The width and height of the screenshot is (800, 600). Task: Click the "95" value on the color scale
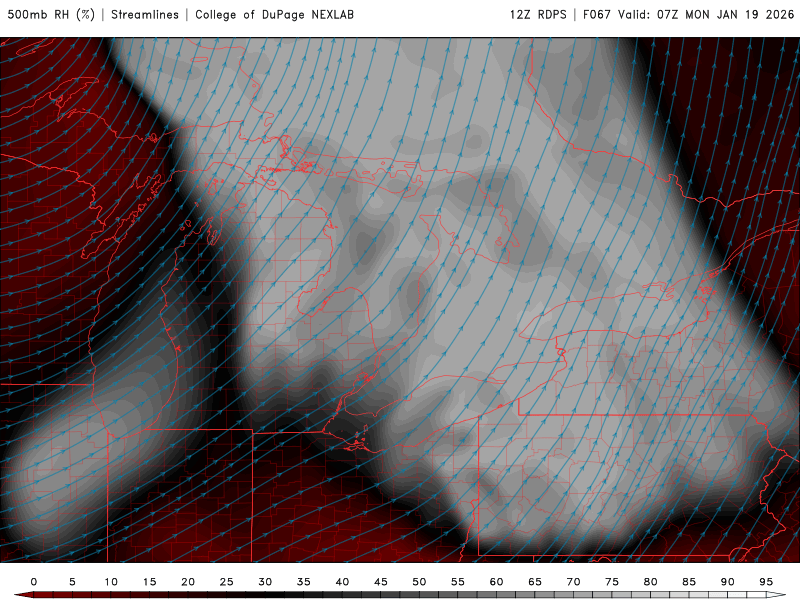(x=766, y=582)
